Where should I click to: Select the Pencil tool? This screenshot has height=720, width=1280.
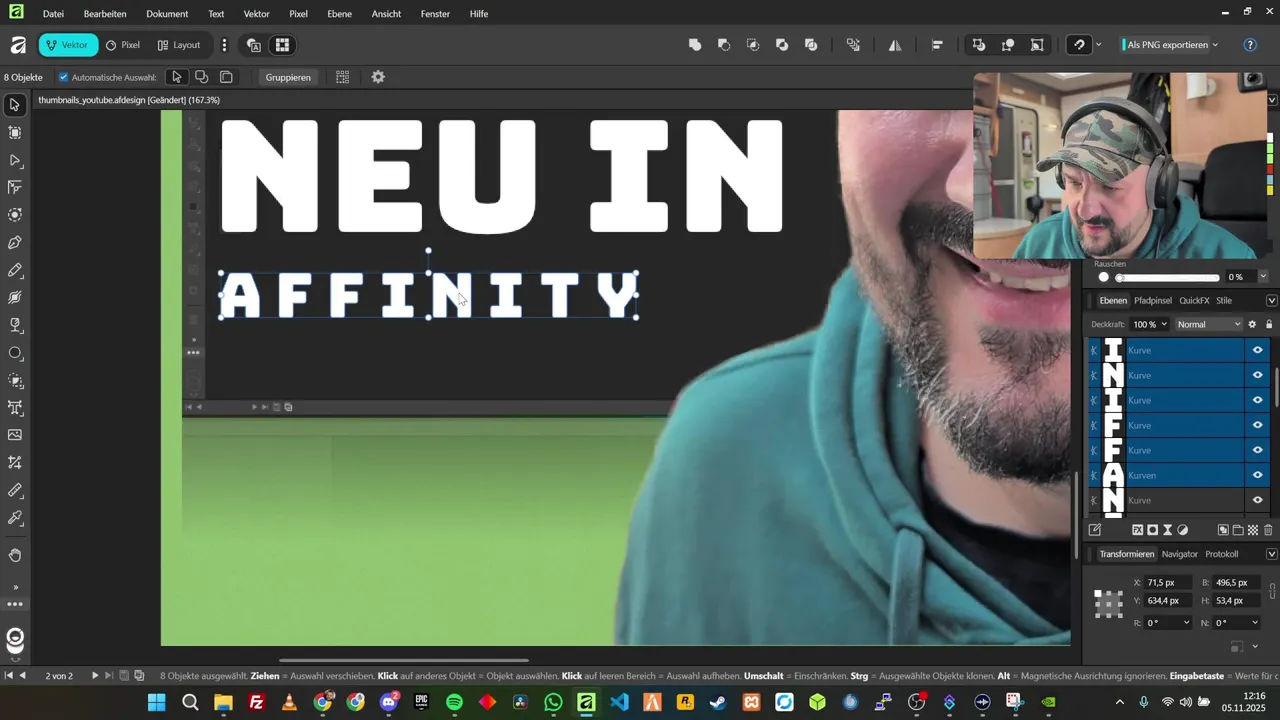click(x=15, y=270)
